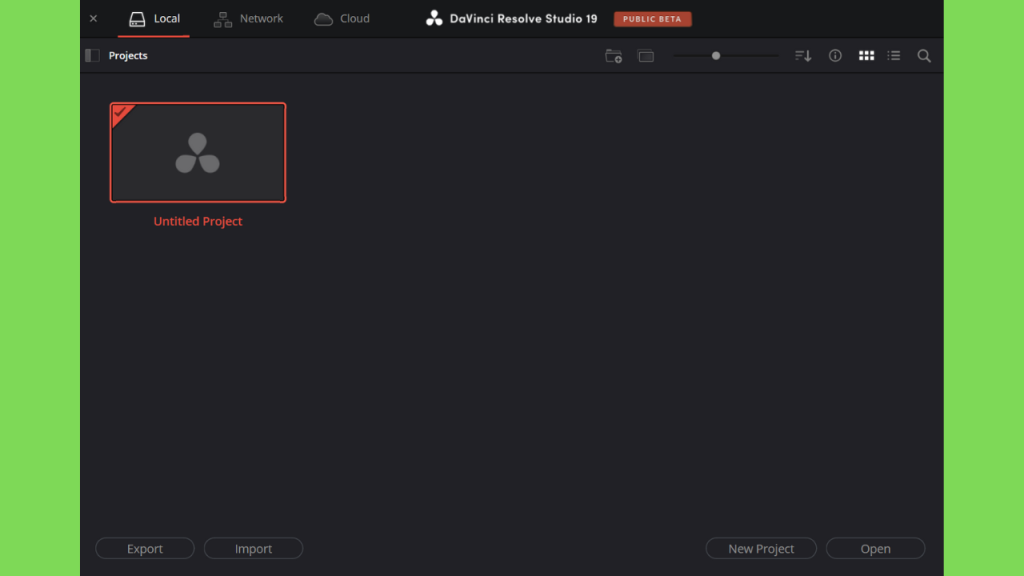Open the sort order options
The width and height of the screenshot is (1024, 576).
[x=803, y=56]
